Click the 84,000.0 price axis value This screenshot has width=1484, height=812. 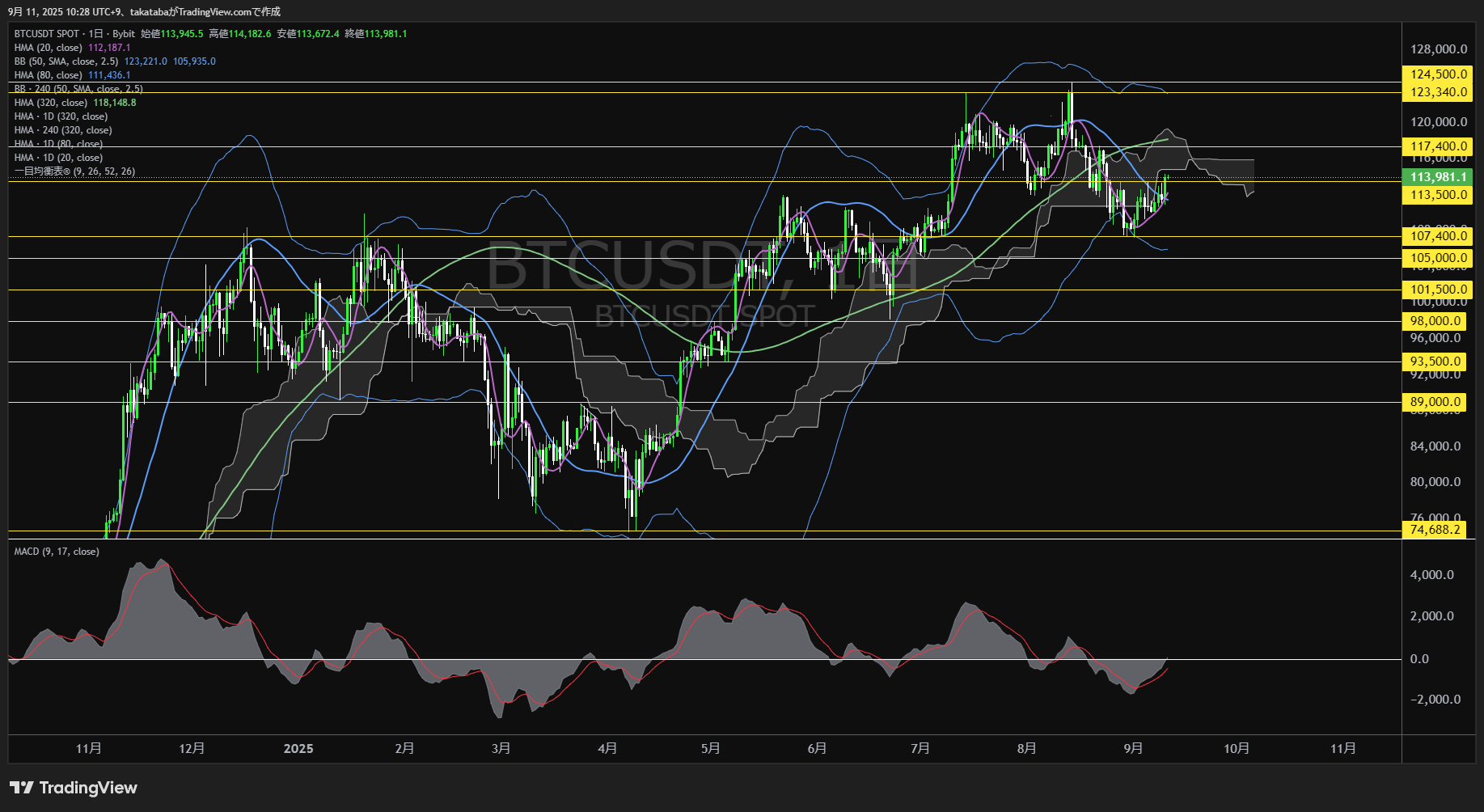(1435, 446)
